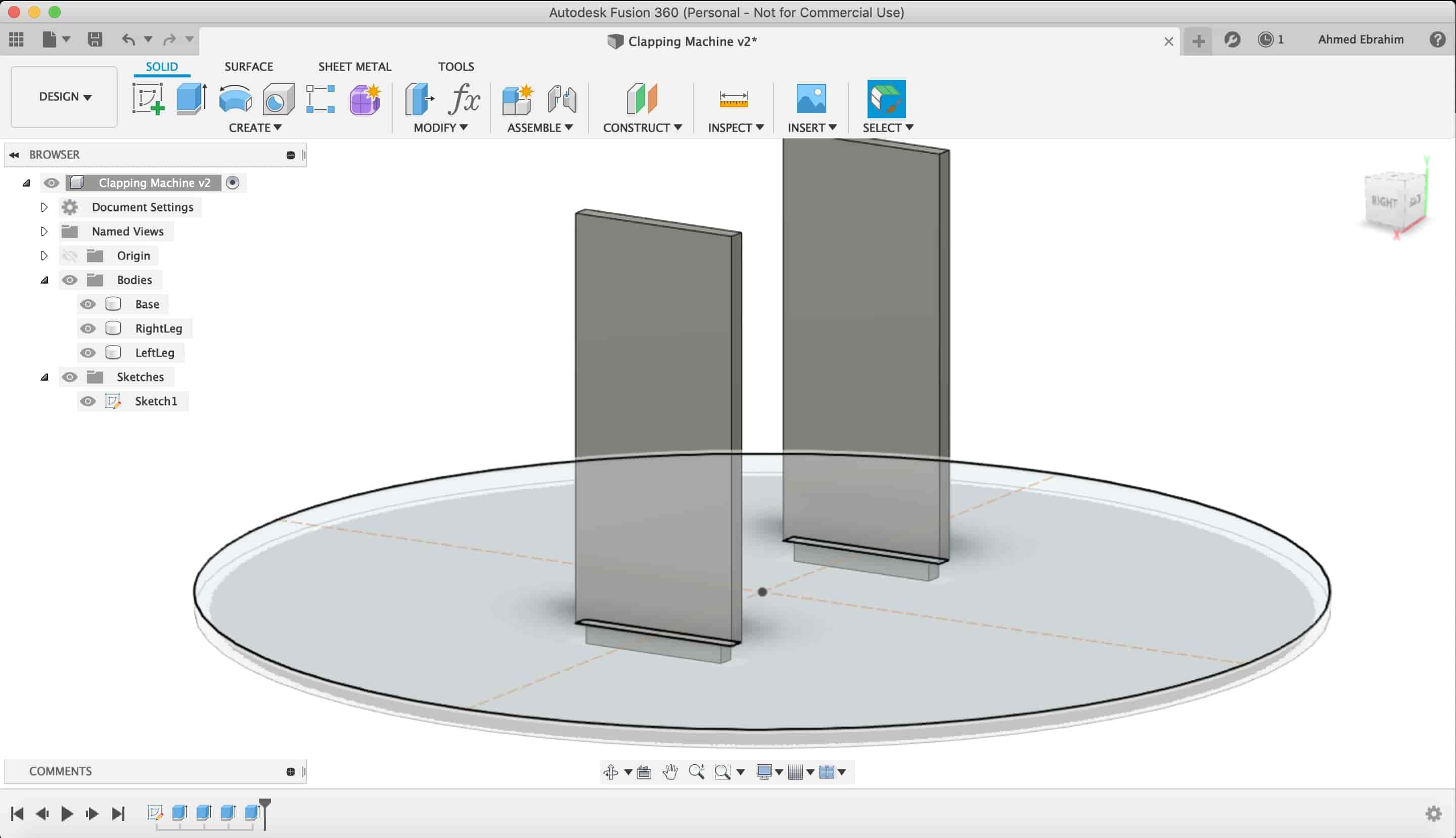
Task: Open the Orbit navigation tool
Action: click(611, 772)
